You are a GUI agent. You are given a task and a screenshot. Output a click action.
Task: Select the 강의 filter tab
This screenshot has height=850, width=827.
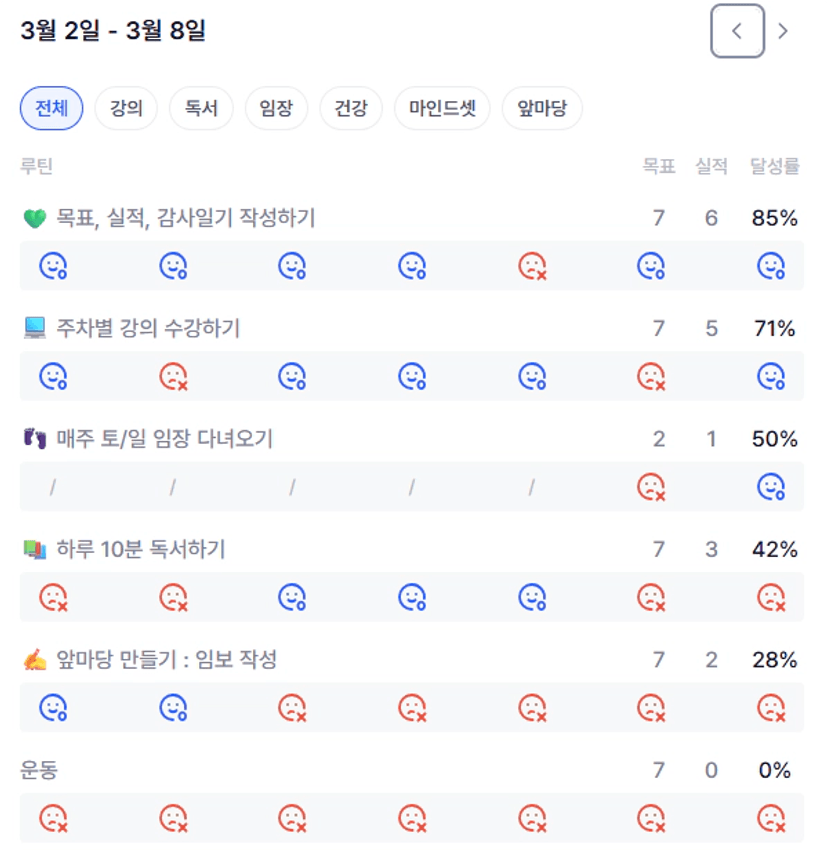126,109
